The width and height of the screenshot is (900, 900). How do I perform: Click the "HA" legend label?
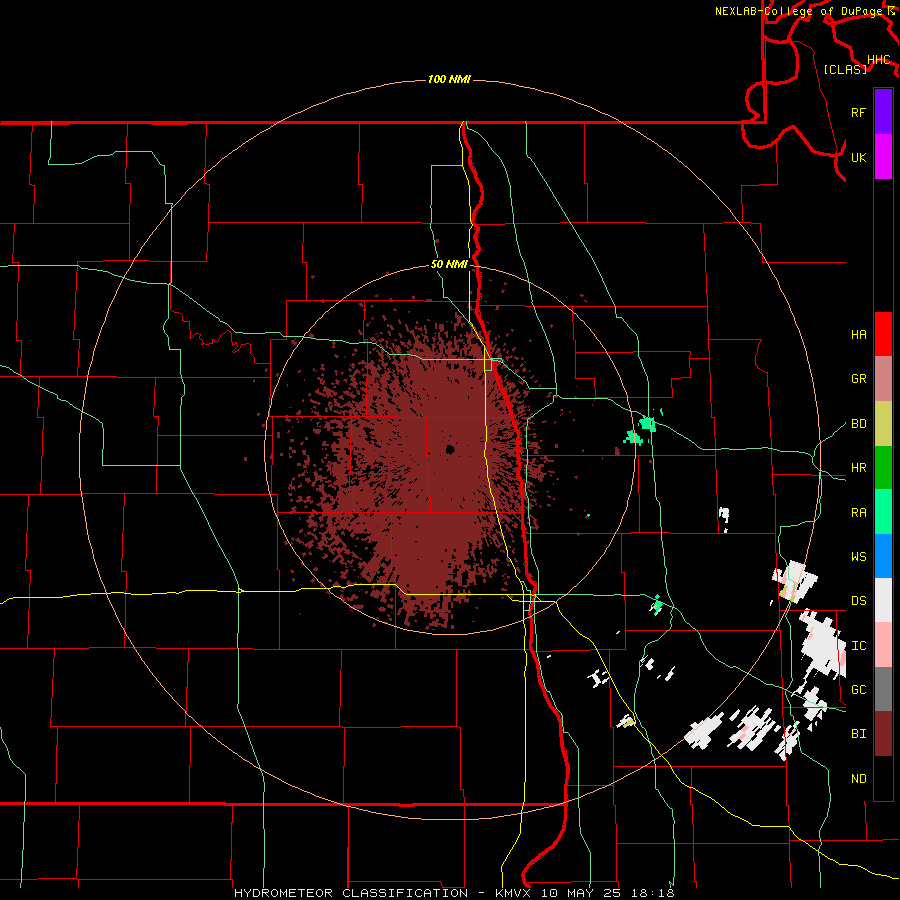(858, 335)
